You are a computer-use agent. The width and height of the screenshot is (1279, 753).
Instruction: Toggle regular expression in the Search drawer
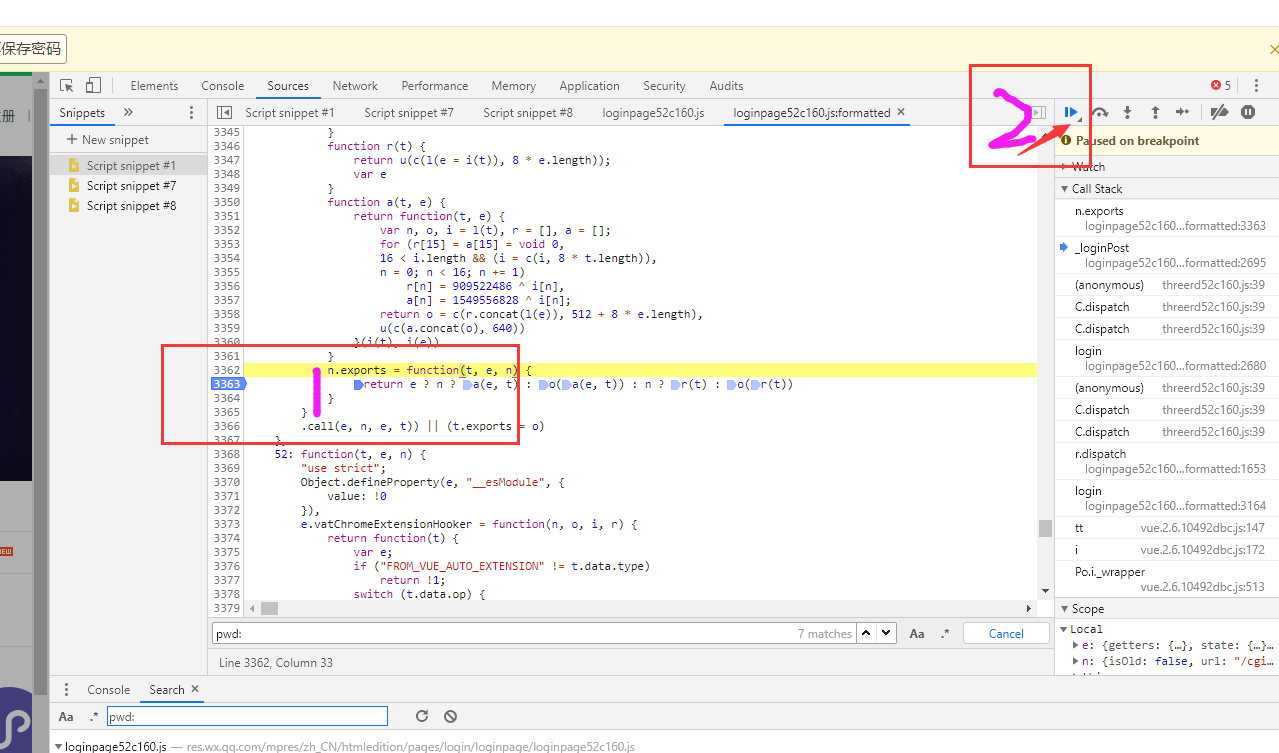click(x=93, y=716)
